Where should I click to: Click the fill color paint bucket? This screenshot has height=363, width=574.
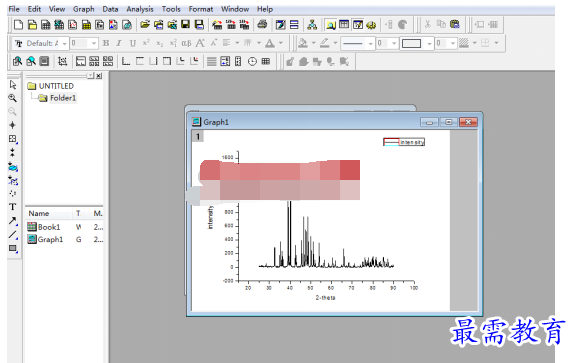(x=303, y=43)
